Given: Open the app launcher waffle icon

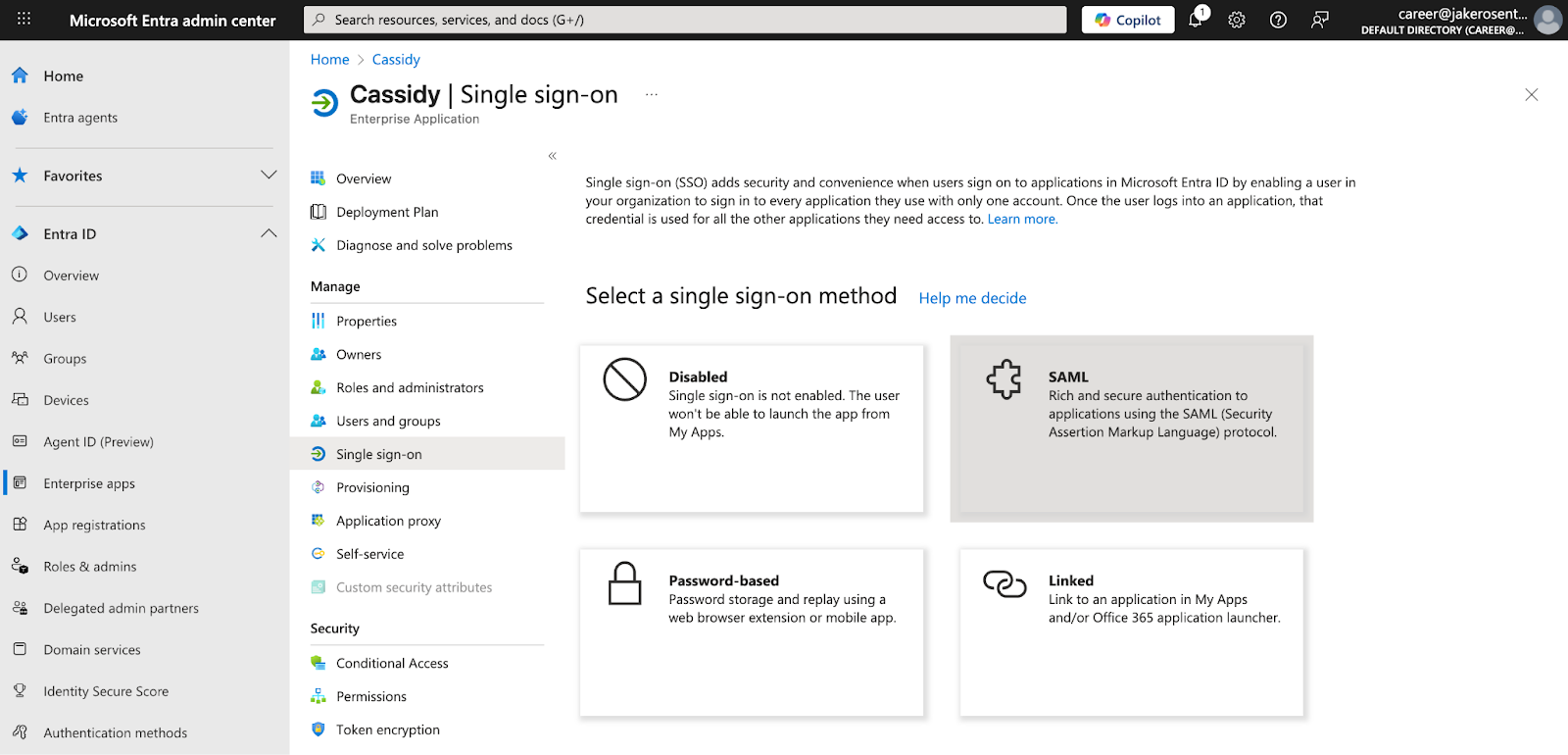Looking at the screenshot, I should (x=24, y=19).
